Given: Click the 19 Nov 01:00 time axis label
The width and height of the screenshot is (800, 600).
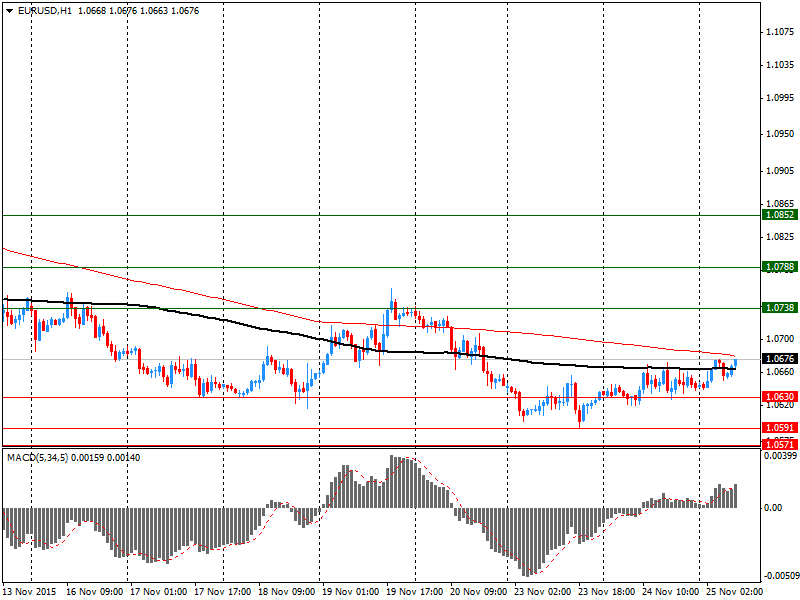Looking at the screenshot, I should (351, 592).
